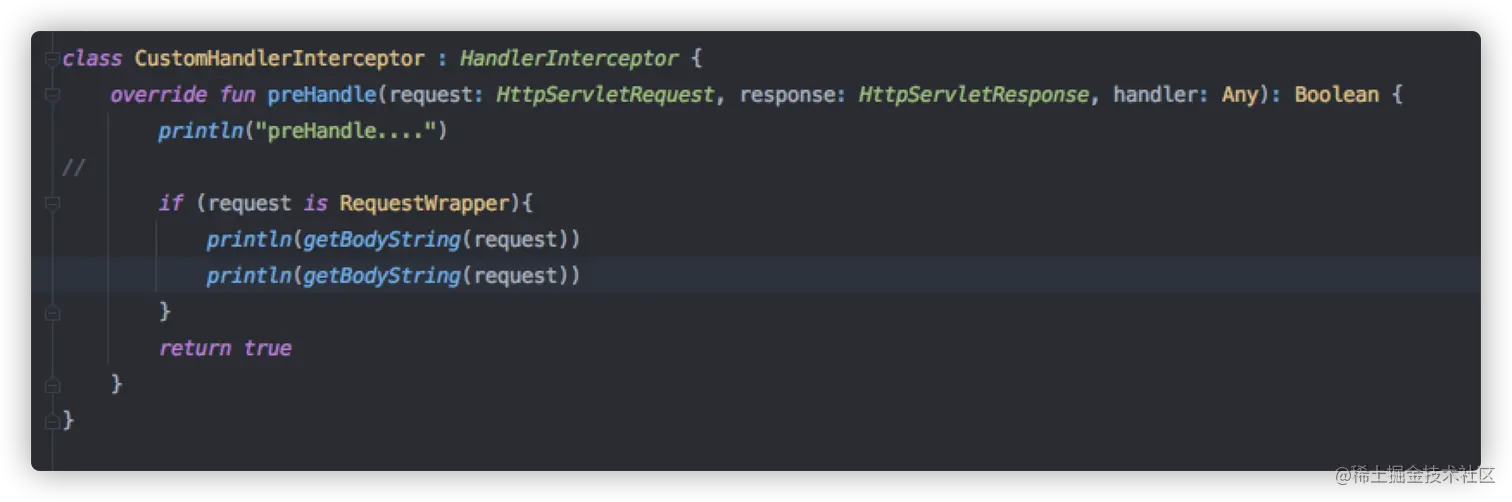Place cursor on the return true statement
Viewport: 1512px width, 502px height.
(x=225, y=348)
